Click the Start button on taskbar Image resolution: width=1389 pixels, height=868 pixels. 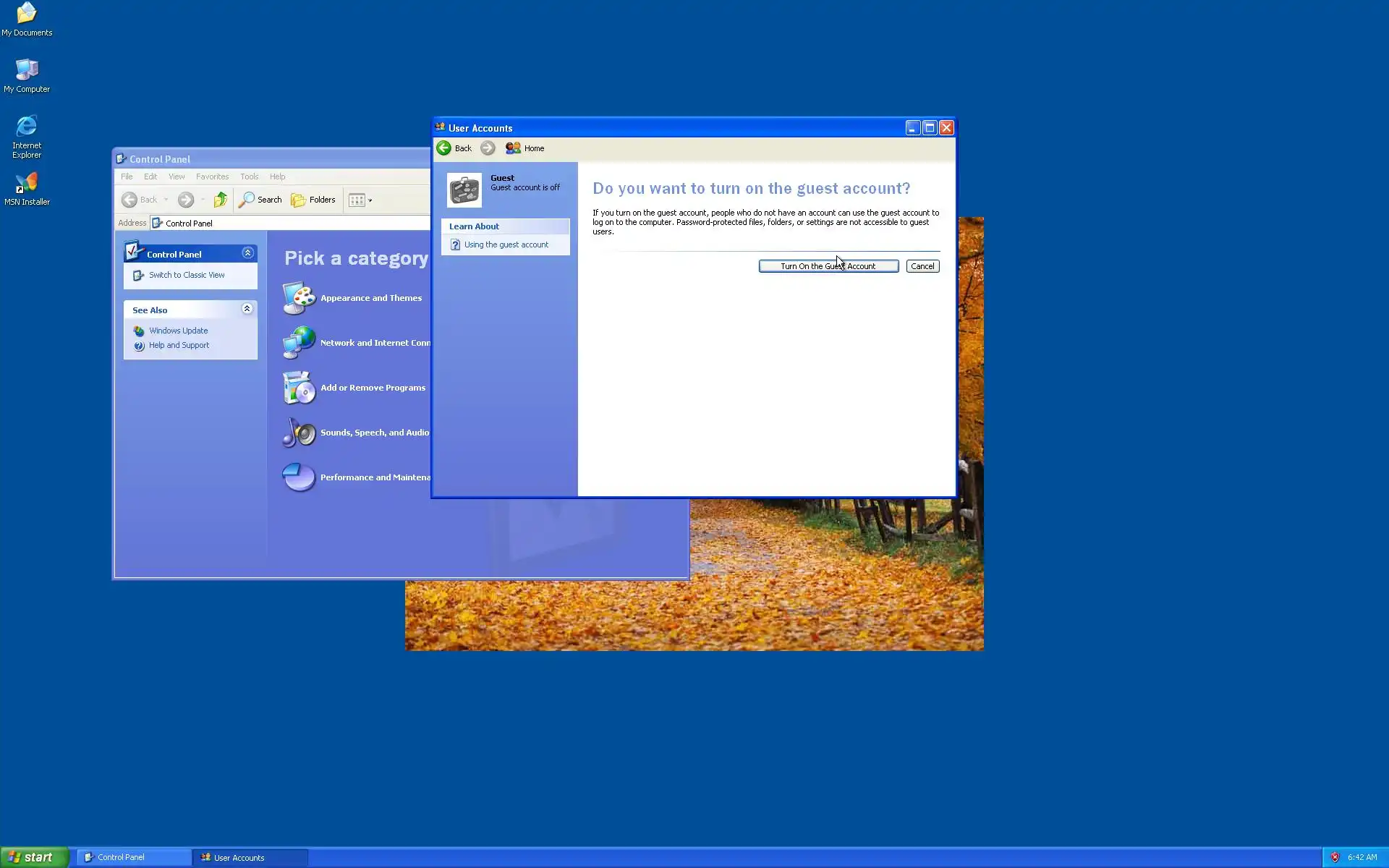point(34,857)
